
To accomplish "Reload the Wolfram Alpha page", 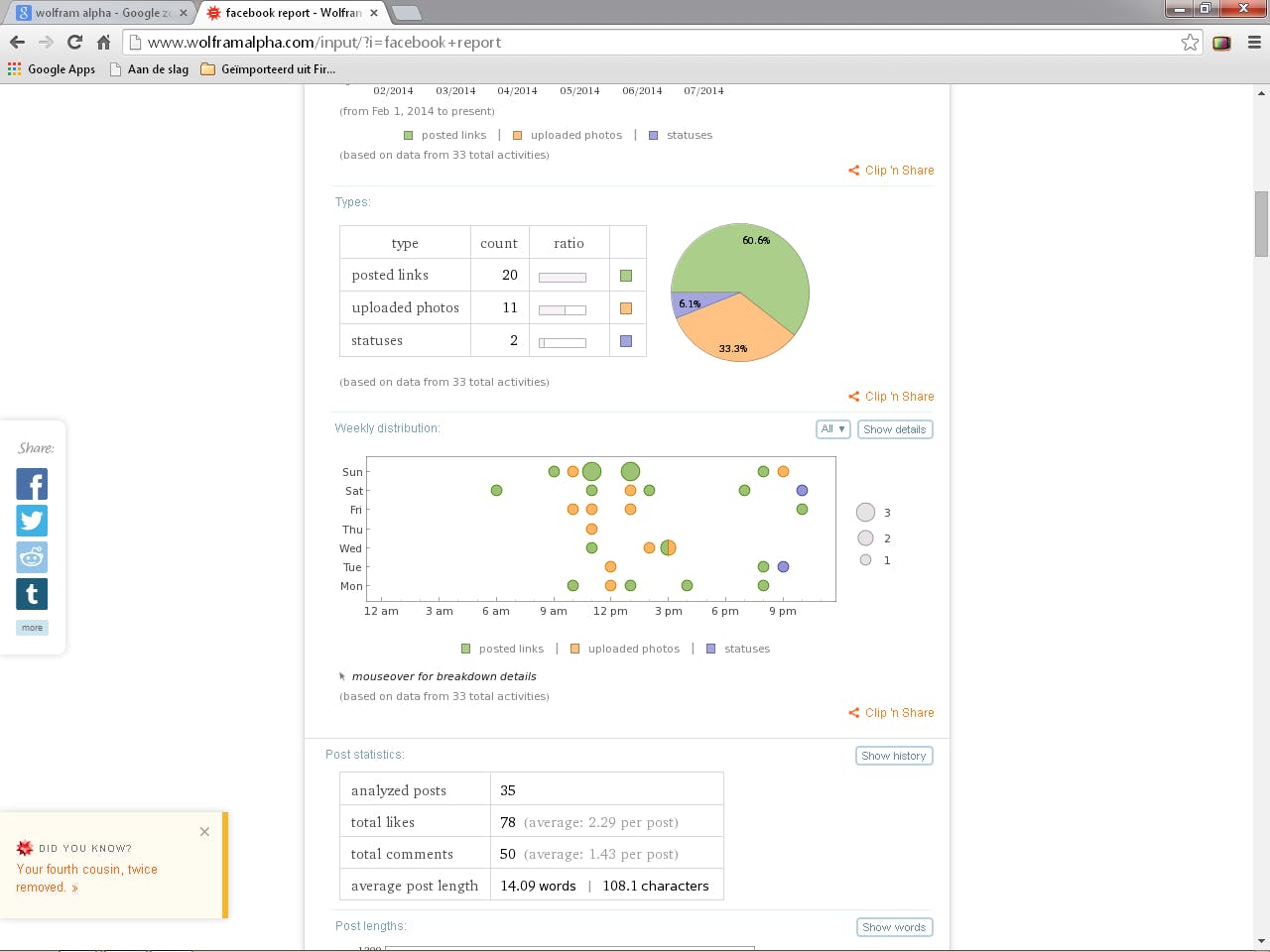I will (x=75, y=42).
